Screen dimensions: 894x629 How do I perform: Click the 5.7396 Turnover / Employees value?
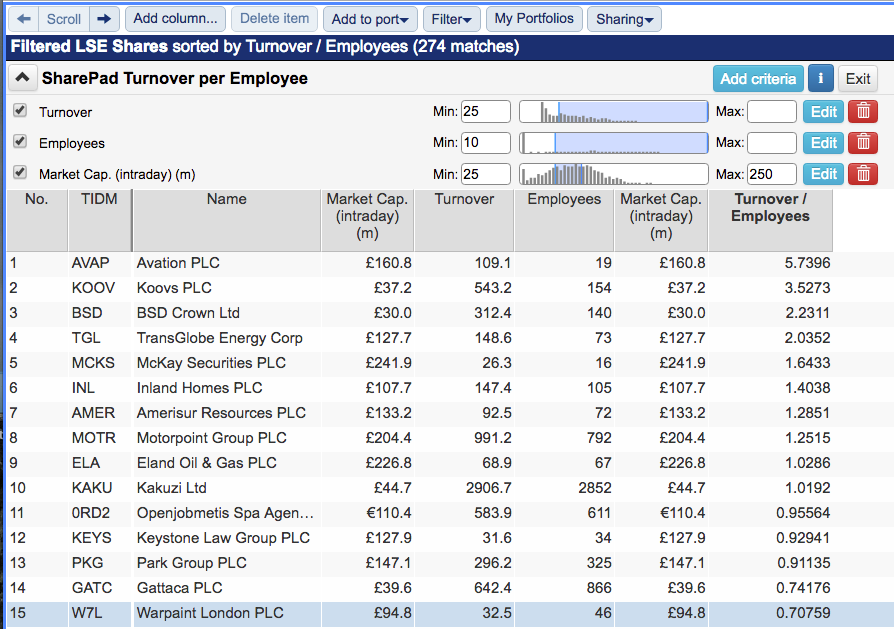(807, 263)
